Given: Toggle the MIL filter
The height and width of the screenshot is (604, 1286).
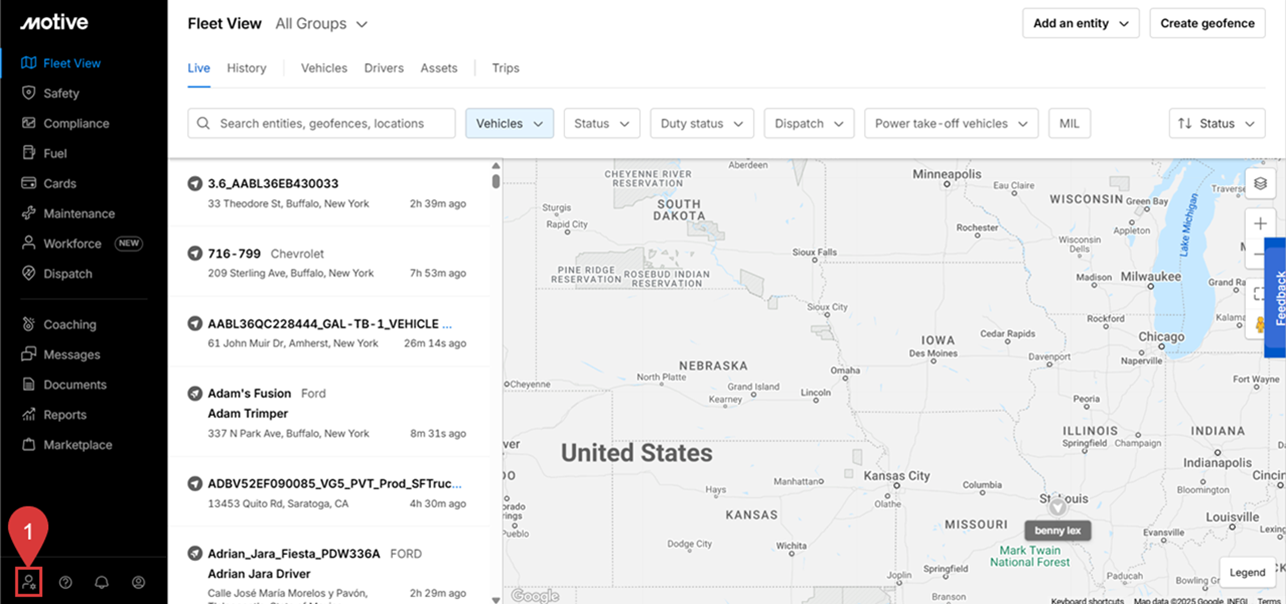Looking at the screenshot, I should pyautogui.click(x=1069, y=123).
